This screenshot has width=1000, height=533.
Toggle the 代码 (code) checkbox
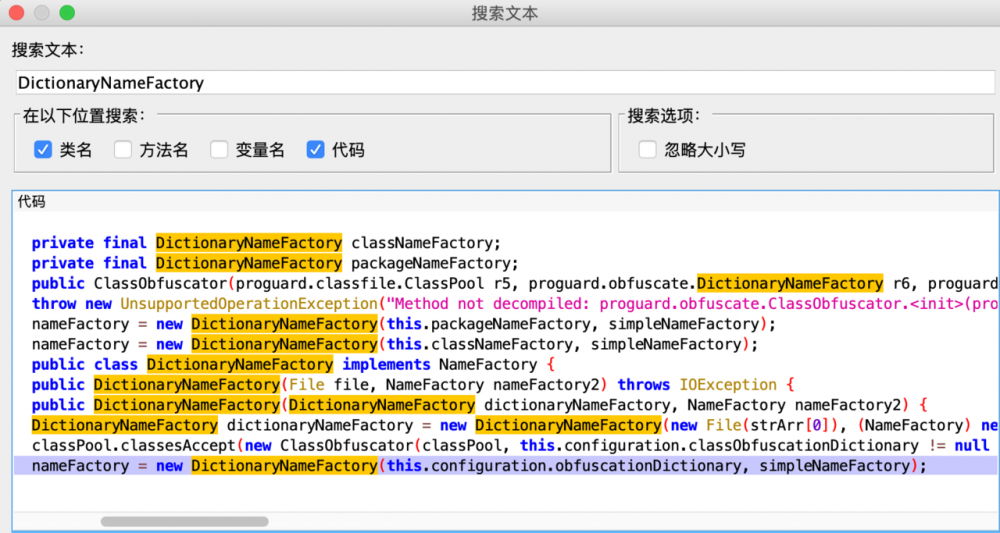(x=315, y=150)
